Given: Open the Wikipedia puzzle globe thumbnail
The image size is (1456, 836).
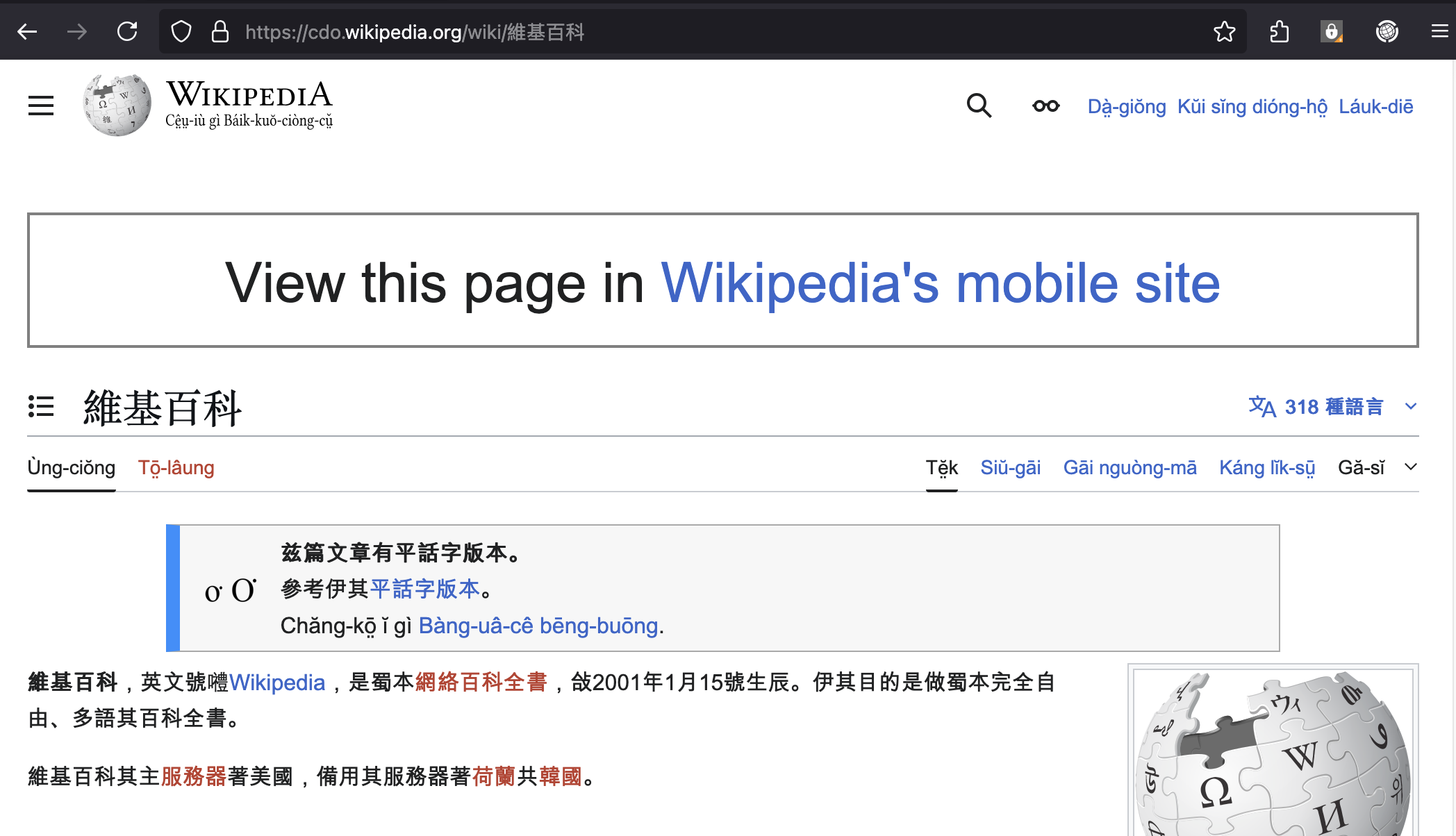Looking at the screenshot, I should coord(1273,753).
